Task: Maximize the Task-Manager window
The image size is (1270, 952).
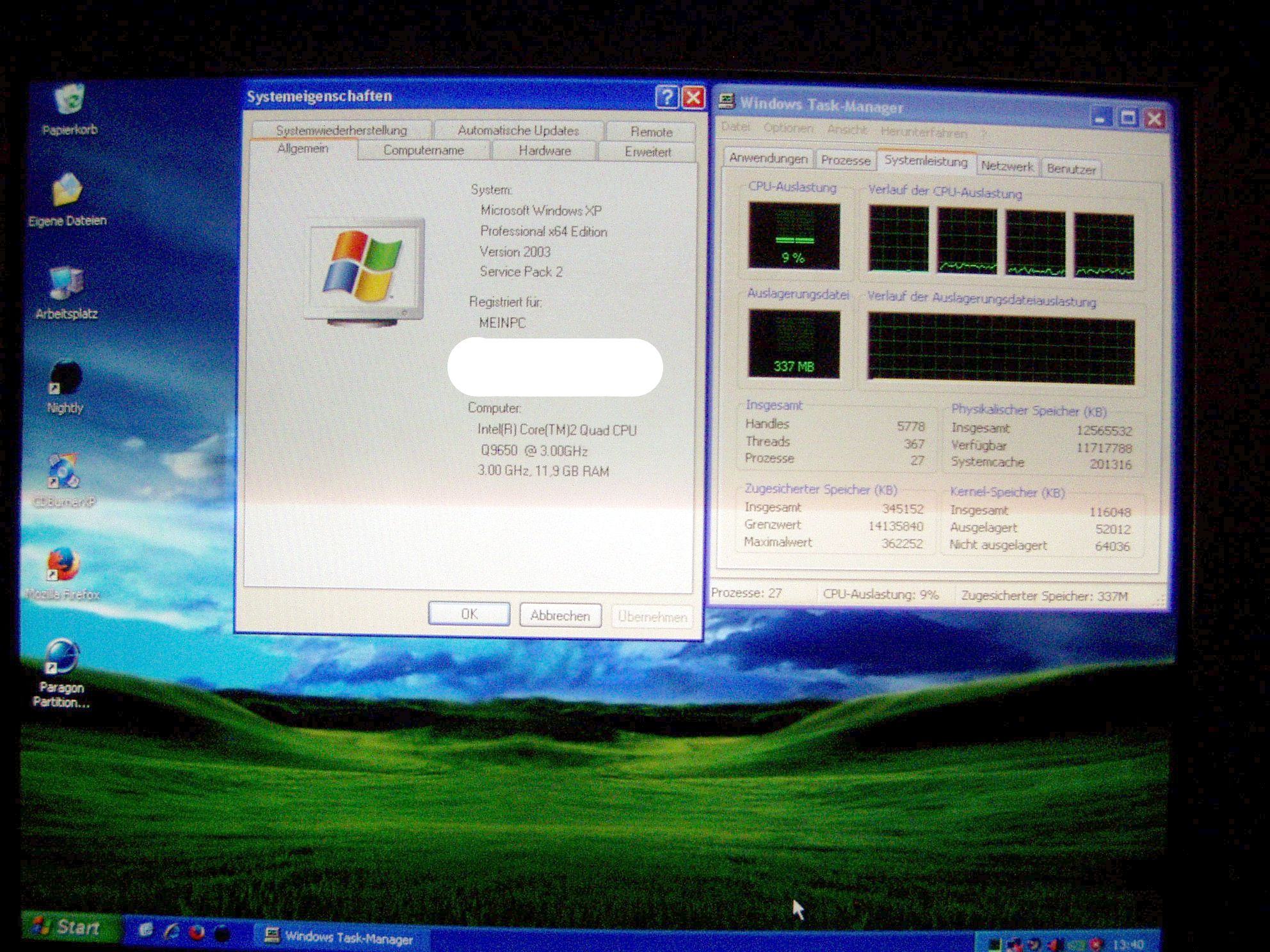Action: [1127, 118]
